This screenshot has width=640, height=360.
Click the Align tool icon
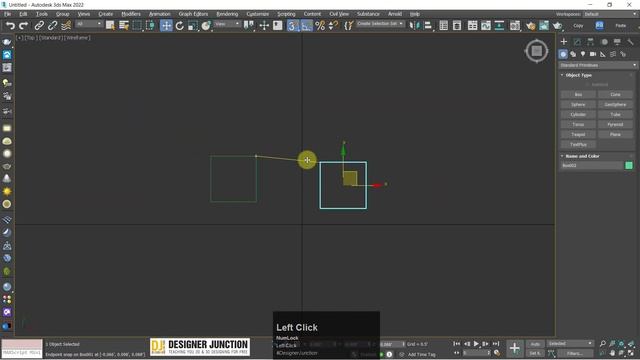pos(428,26)
